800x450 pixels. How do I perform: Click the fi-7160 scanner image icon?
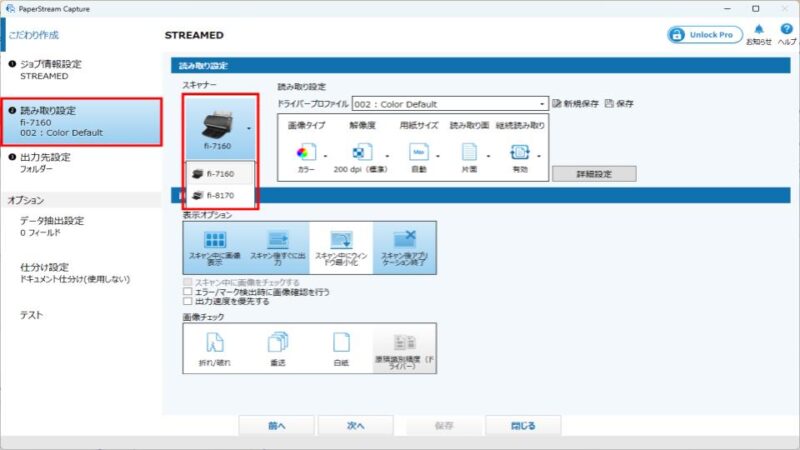[217, 124]
